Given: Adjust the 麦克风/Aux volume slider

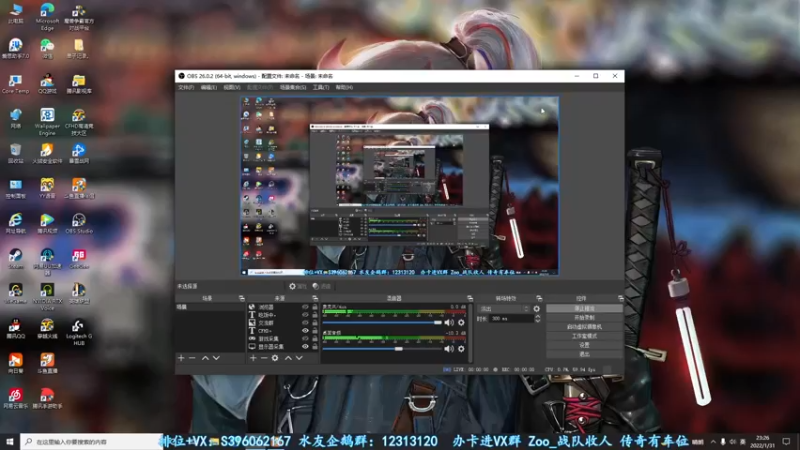Looking at the screenshot, I should click(x=382, y=322).
